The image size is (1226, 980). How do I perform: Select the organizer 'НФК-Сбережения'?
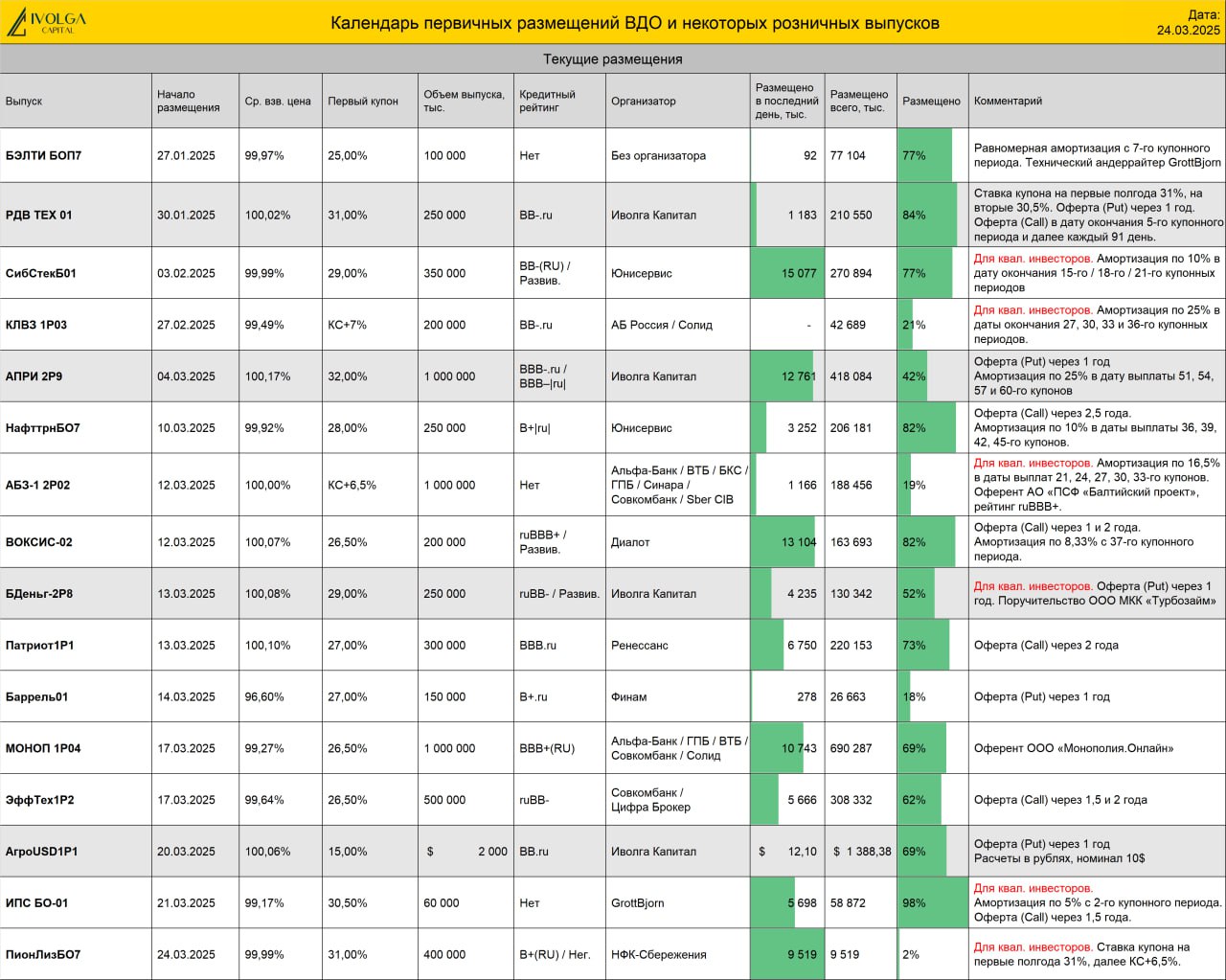(x=659, y=955)
